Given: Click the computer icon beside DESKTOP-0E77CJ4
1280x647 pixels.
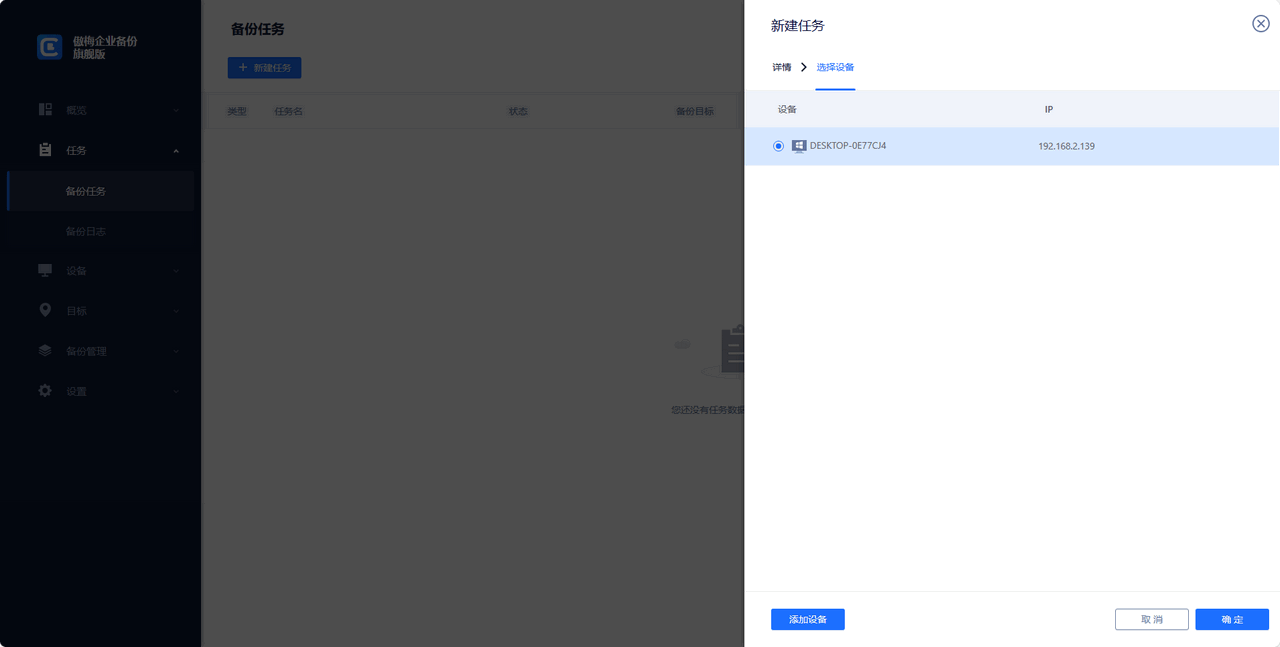Looking at the screenshot, I should coord(798,146).
